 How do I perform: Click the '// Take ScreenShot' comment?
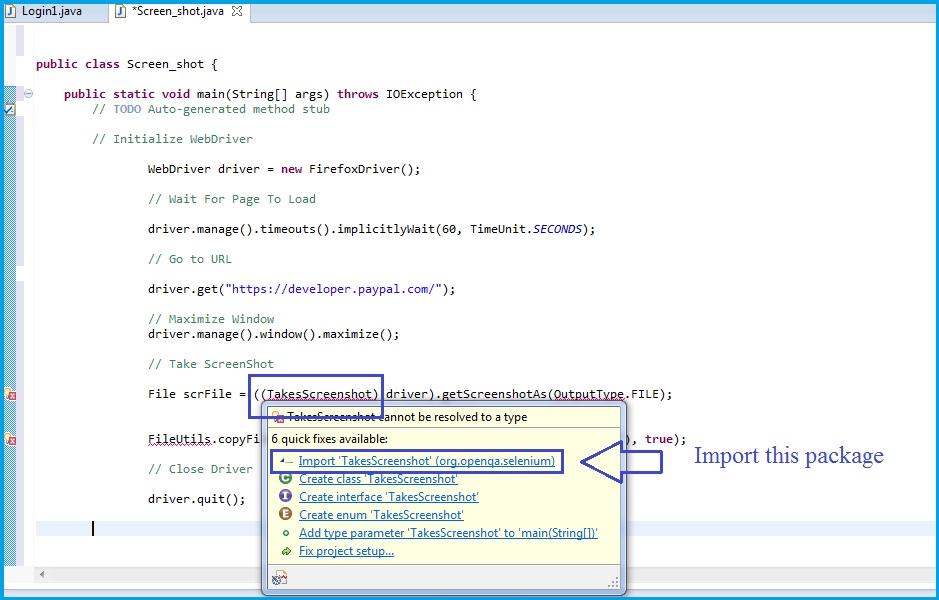pos(211,364)
